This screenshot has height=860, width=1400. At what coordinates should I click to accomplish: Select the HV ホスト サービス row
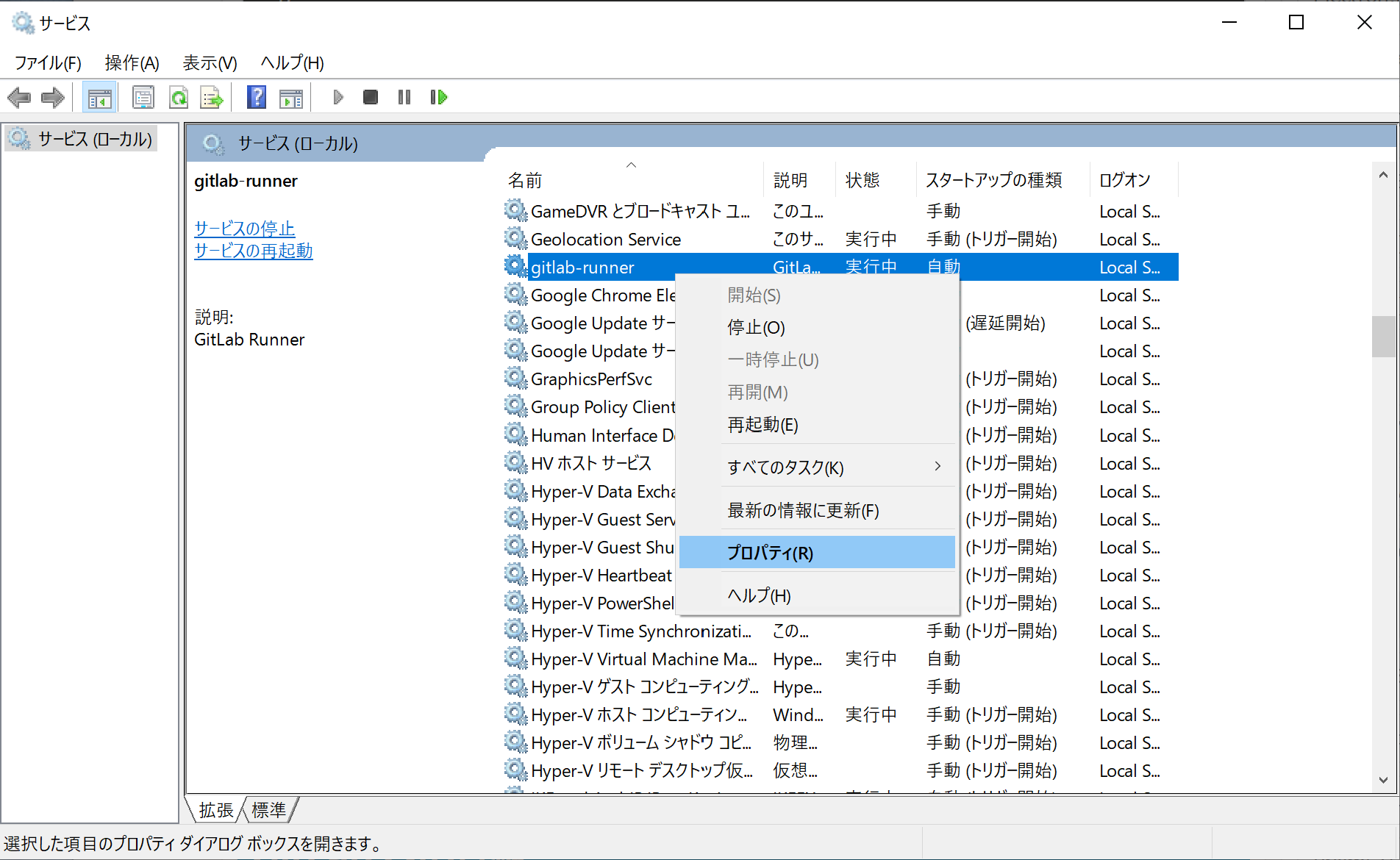click(591, 463)
